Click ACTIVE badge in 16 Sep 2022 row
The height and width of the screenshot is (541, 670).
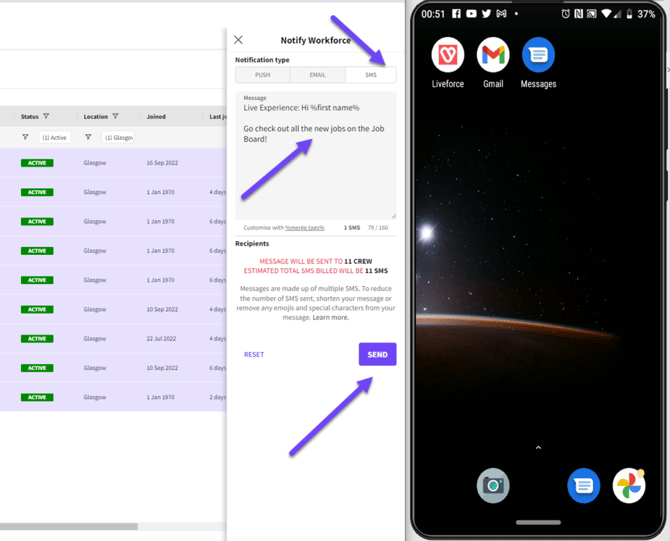point(37,163)
